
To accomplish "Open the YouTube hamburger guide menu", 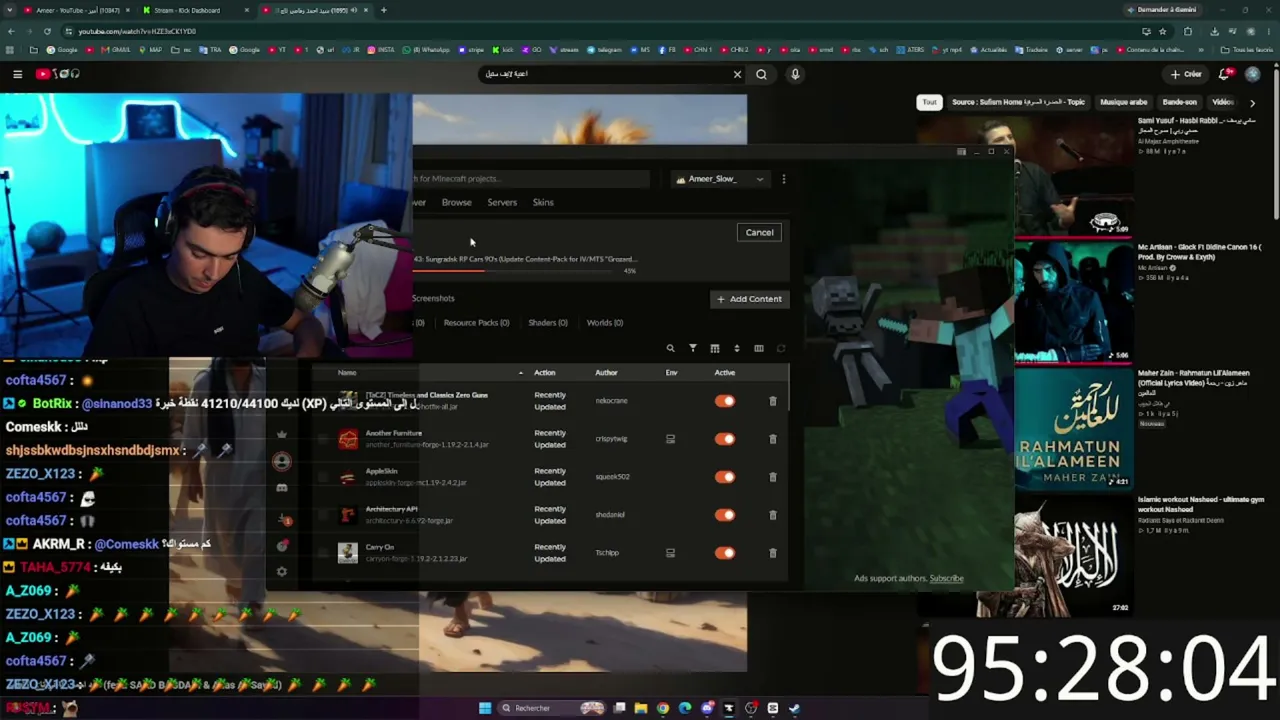I will pos(17,74).
